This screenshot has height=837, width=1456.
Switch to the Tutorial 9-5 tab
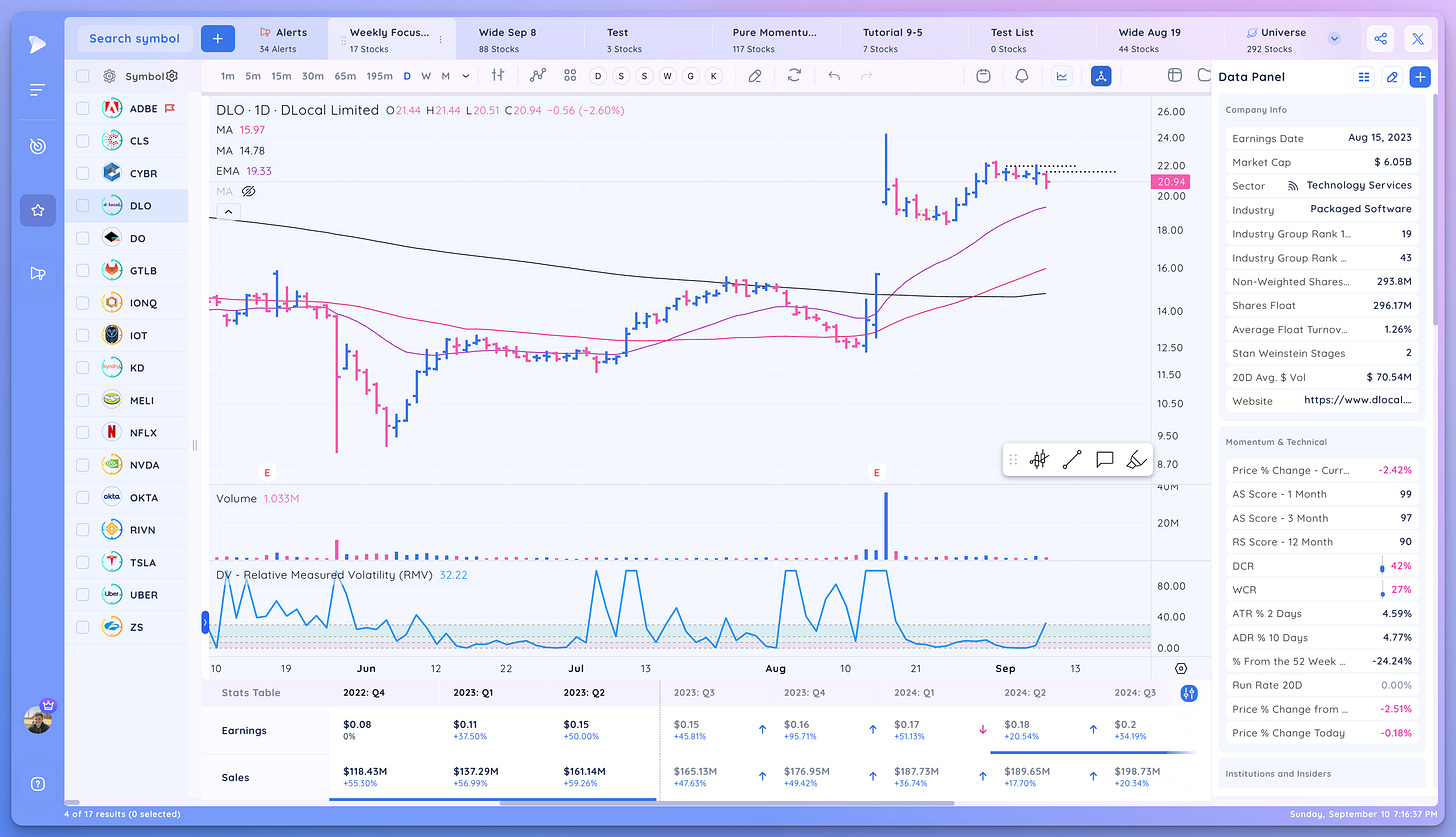tap(904, 39)
